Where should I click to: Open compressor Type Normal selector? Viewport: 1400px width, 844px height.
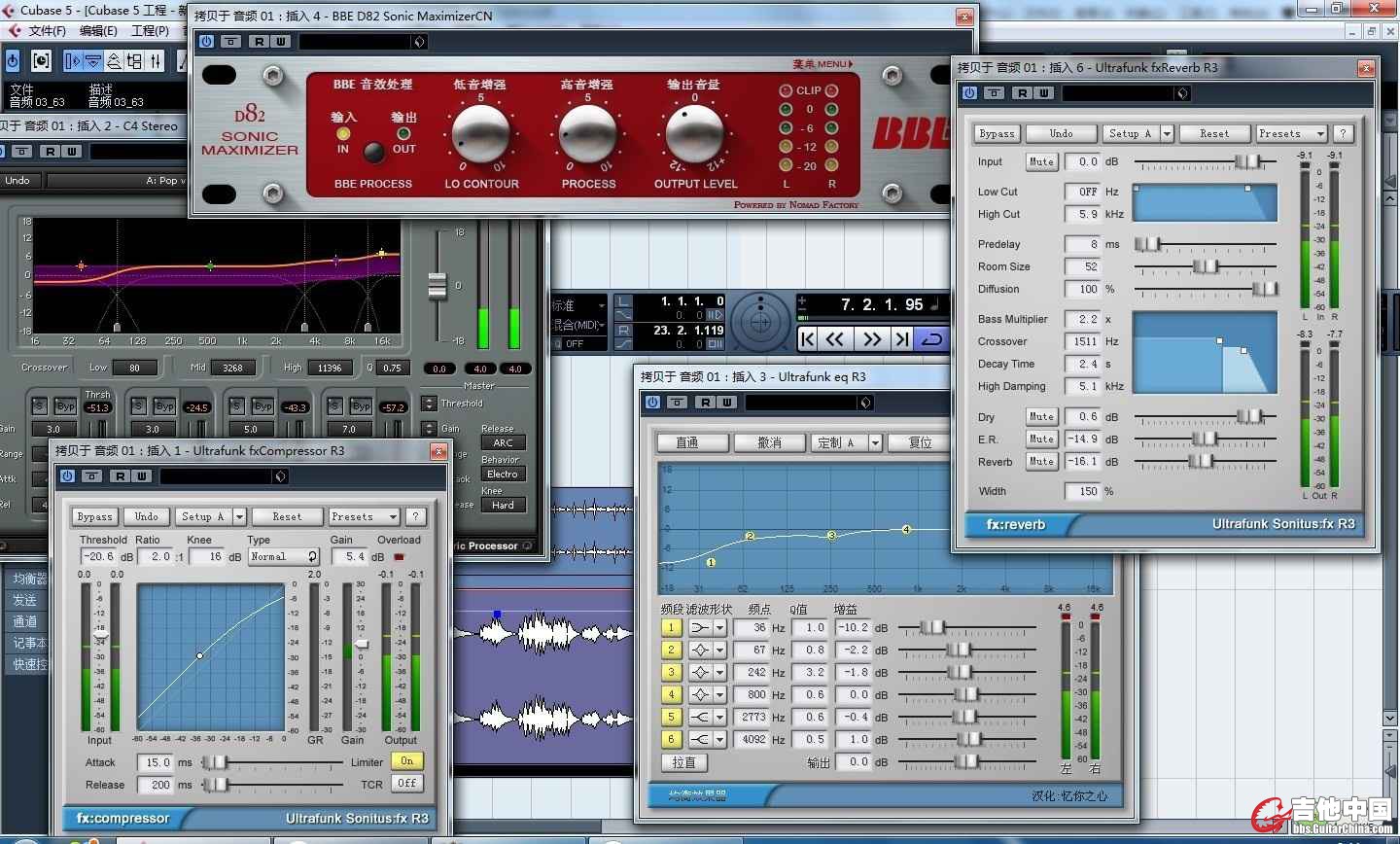coord(283,557)
